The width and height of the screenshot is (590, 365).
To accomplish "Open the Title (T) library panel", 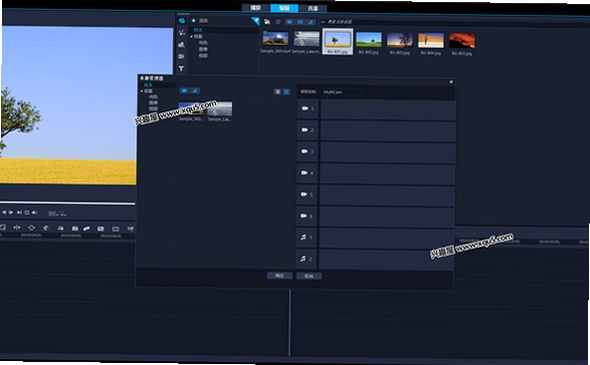I will coord(181,68).
